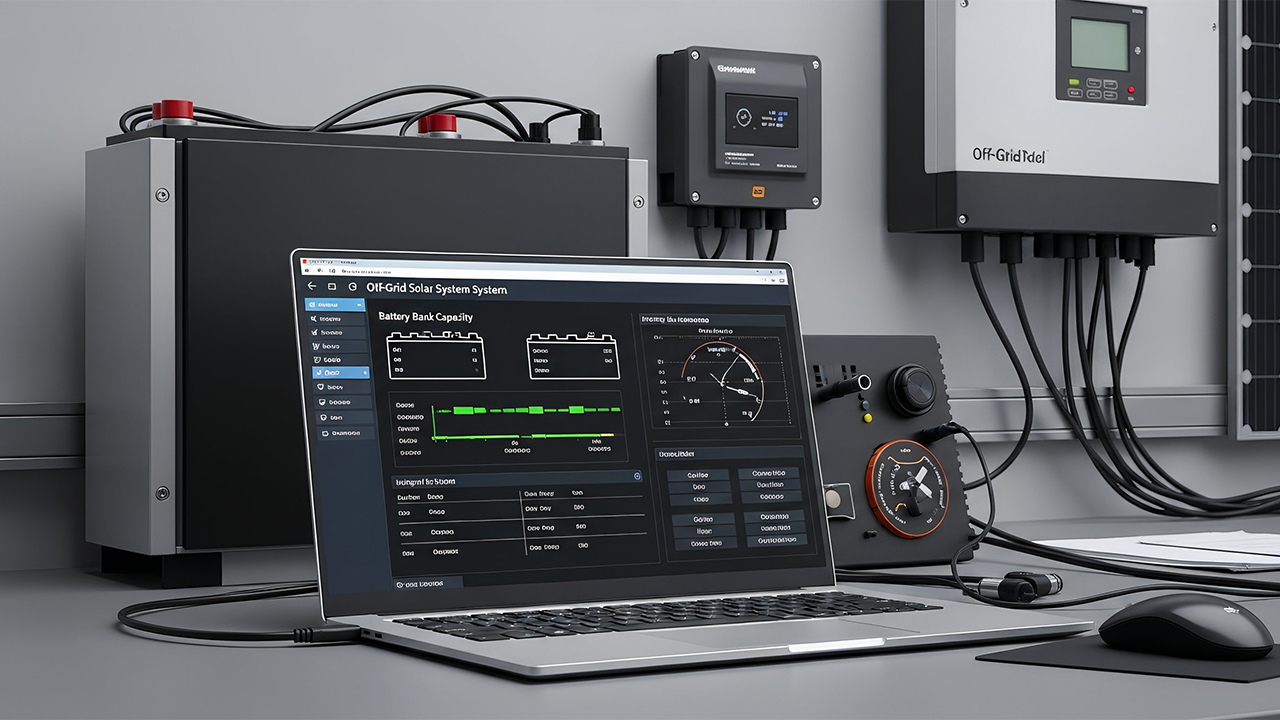Click the Battery Bank Capacity heading
The image size is (1280, 720).
pos(425,317)
